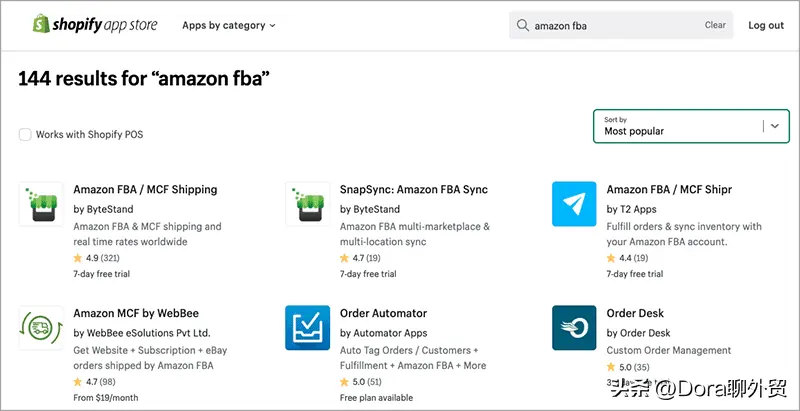The width and height of the screenshot is (800, 411).
Task: Expand the Apps by category menu
Action: tap(228, 25)
